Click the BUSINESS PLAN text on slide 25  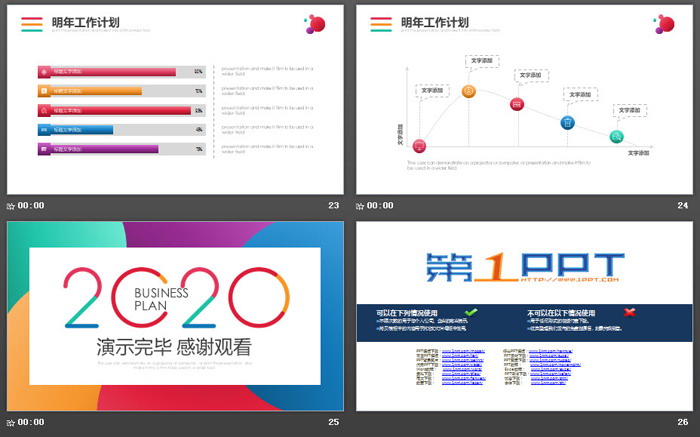(161, 299)
